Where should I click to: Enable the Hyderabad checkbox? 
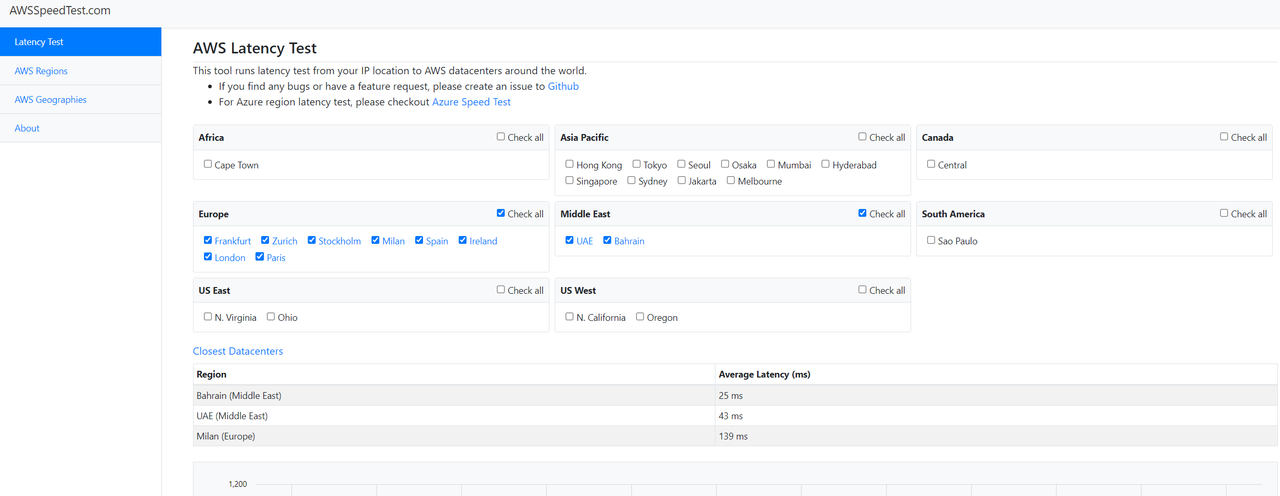pyautogui.click(x=826, y=164)
